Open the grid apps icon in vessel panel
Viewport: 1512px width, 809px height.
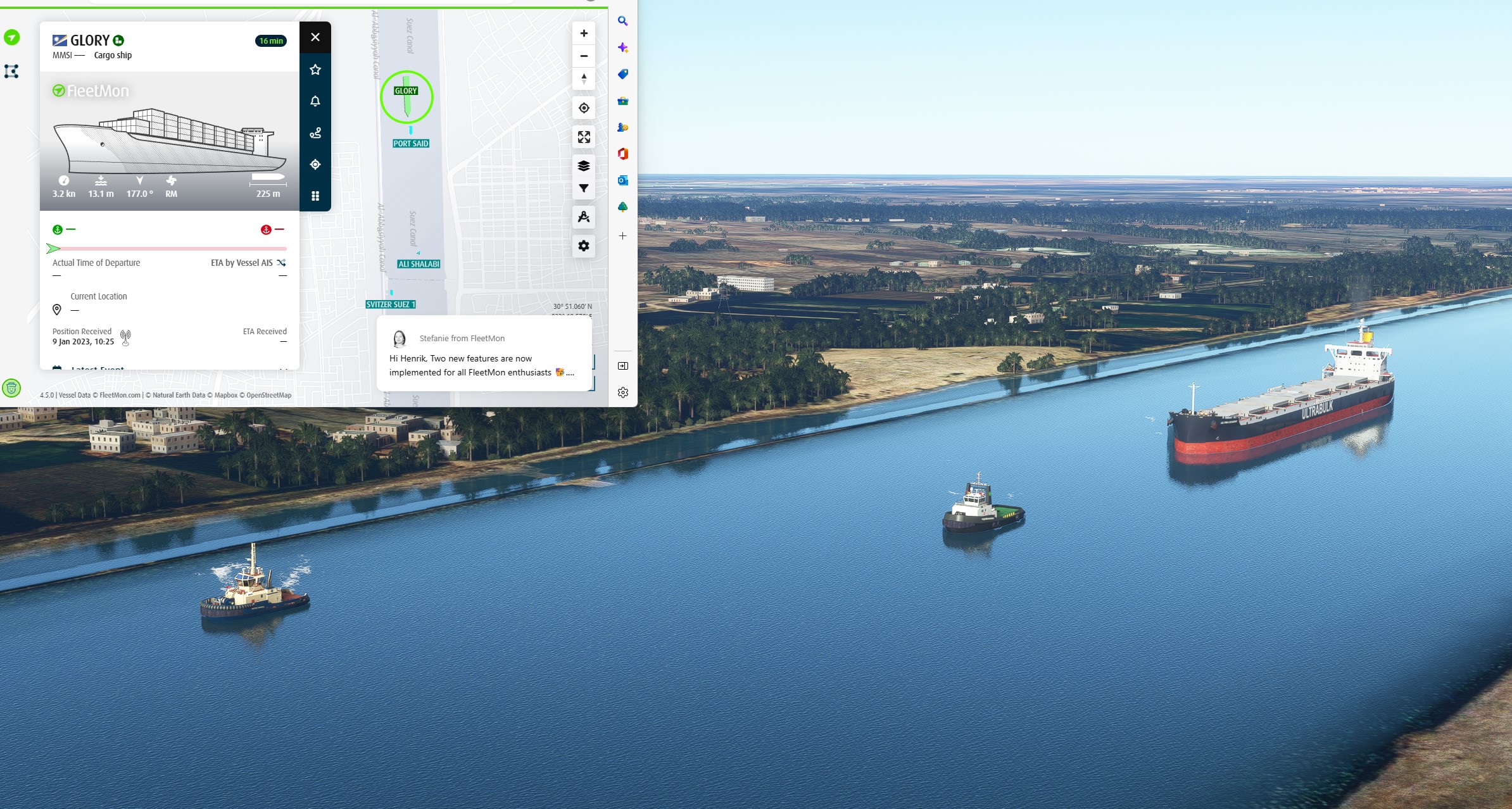tap(315, 196)
